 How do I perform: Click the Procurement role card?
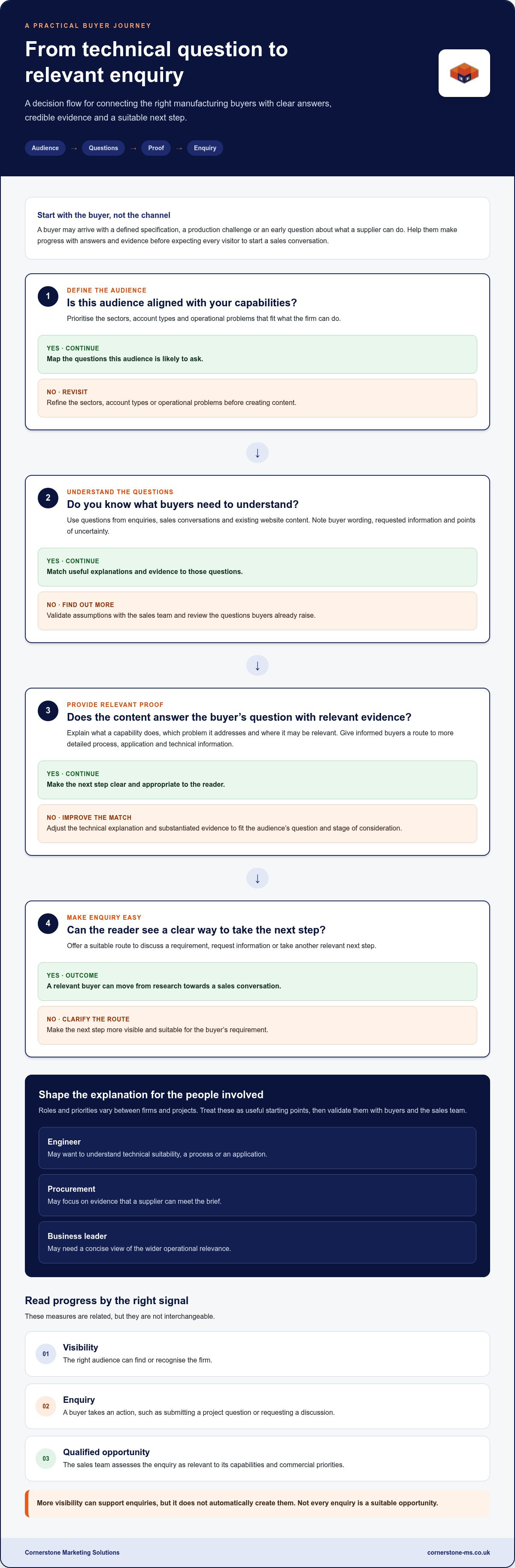tap(257, 1195)
